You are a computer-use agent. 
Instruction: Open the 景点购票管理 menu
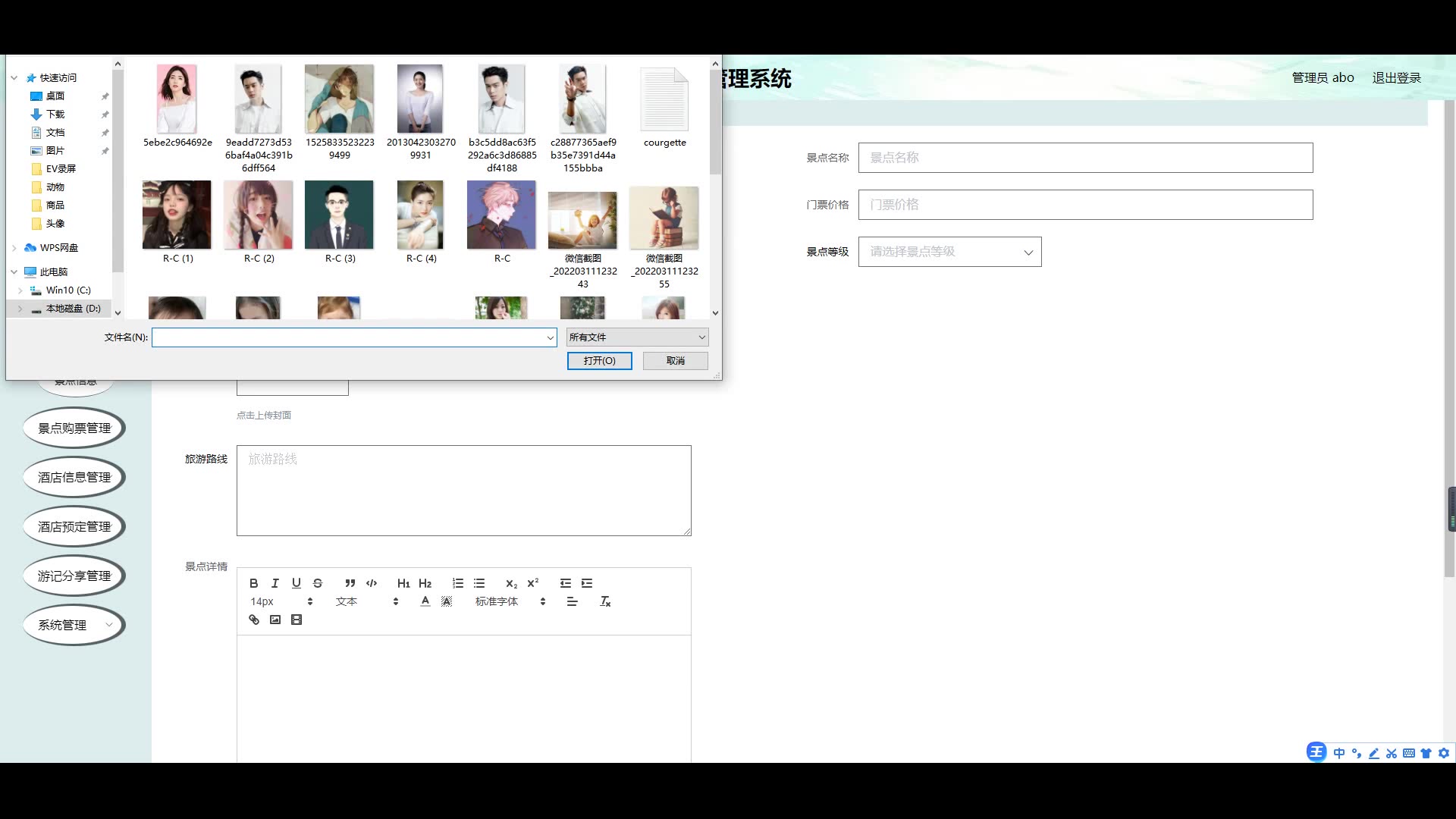74,428
